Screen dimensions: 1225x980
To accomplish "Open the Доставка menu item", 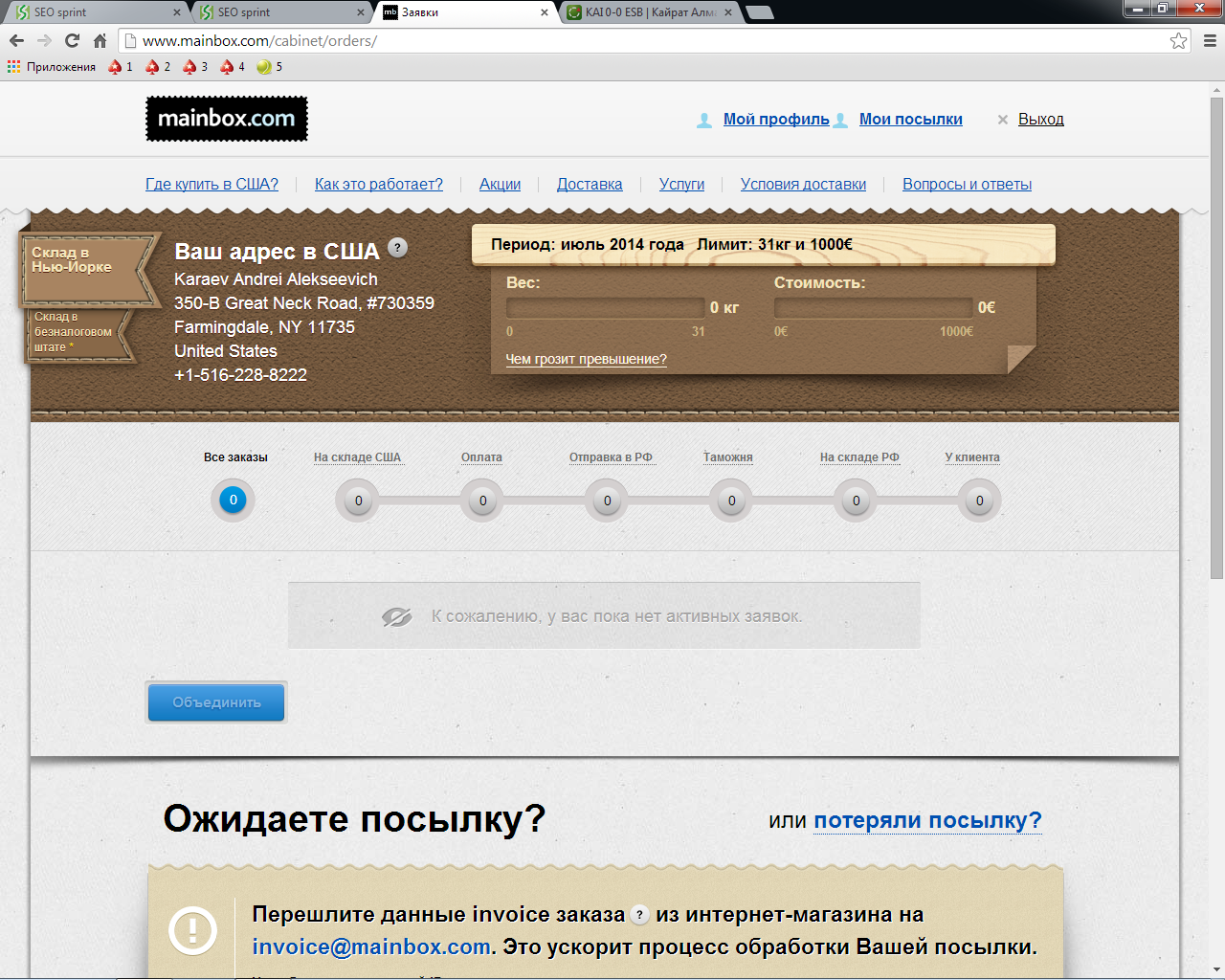I will 590,185.
